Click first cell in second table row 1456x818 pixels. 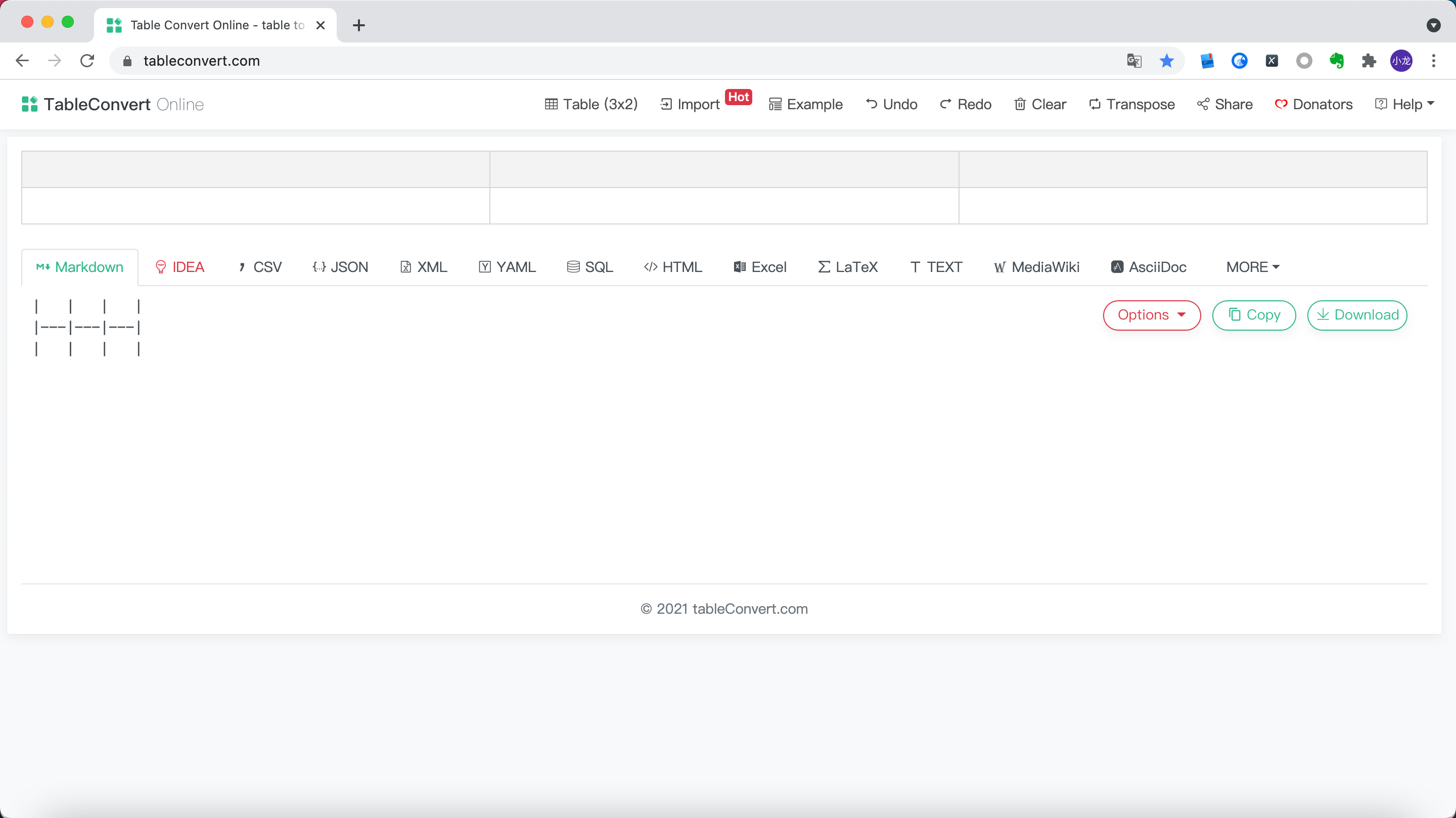255,206
